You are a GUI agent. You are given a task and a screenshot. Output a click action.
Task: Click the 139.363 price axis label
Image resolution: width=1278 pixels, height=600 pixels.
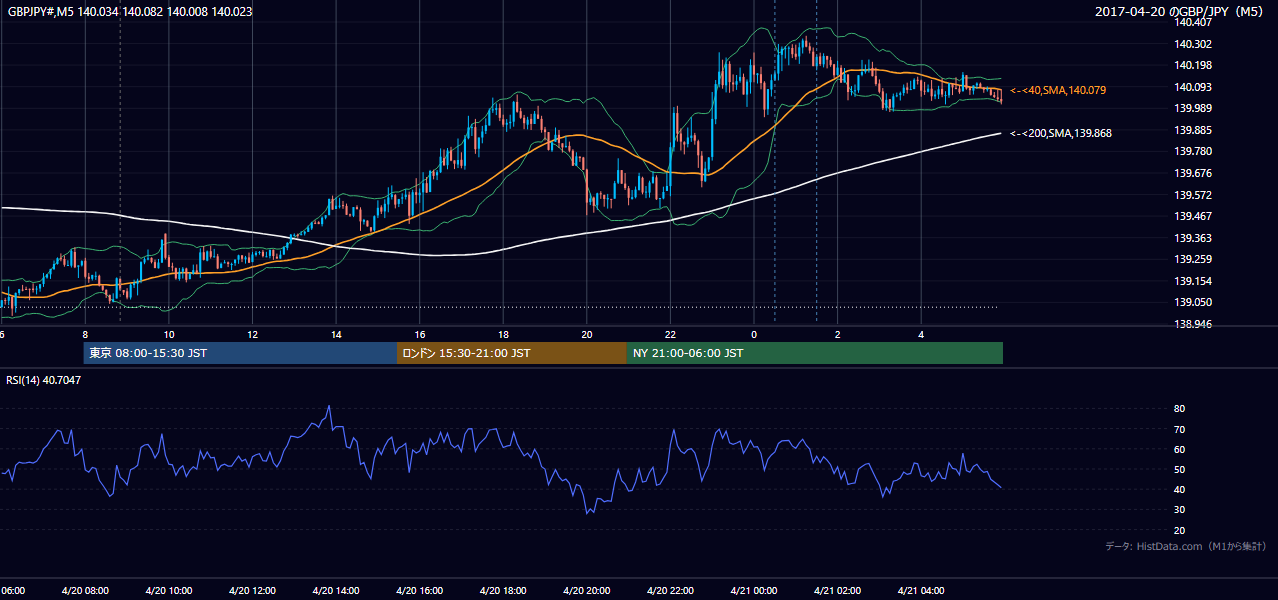pyautogui.click(x=1191, y=238)
